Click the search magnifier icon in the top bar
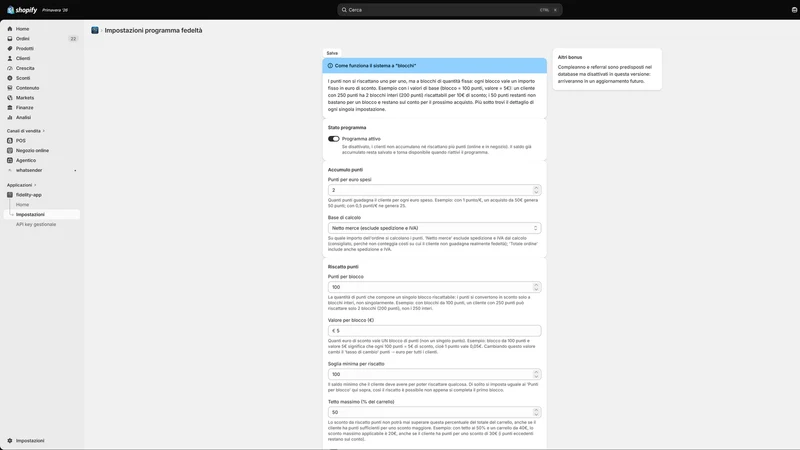The image size is (800, 450). pyautogui.click(x=344, y=10)
